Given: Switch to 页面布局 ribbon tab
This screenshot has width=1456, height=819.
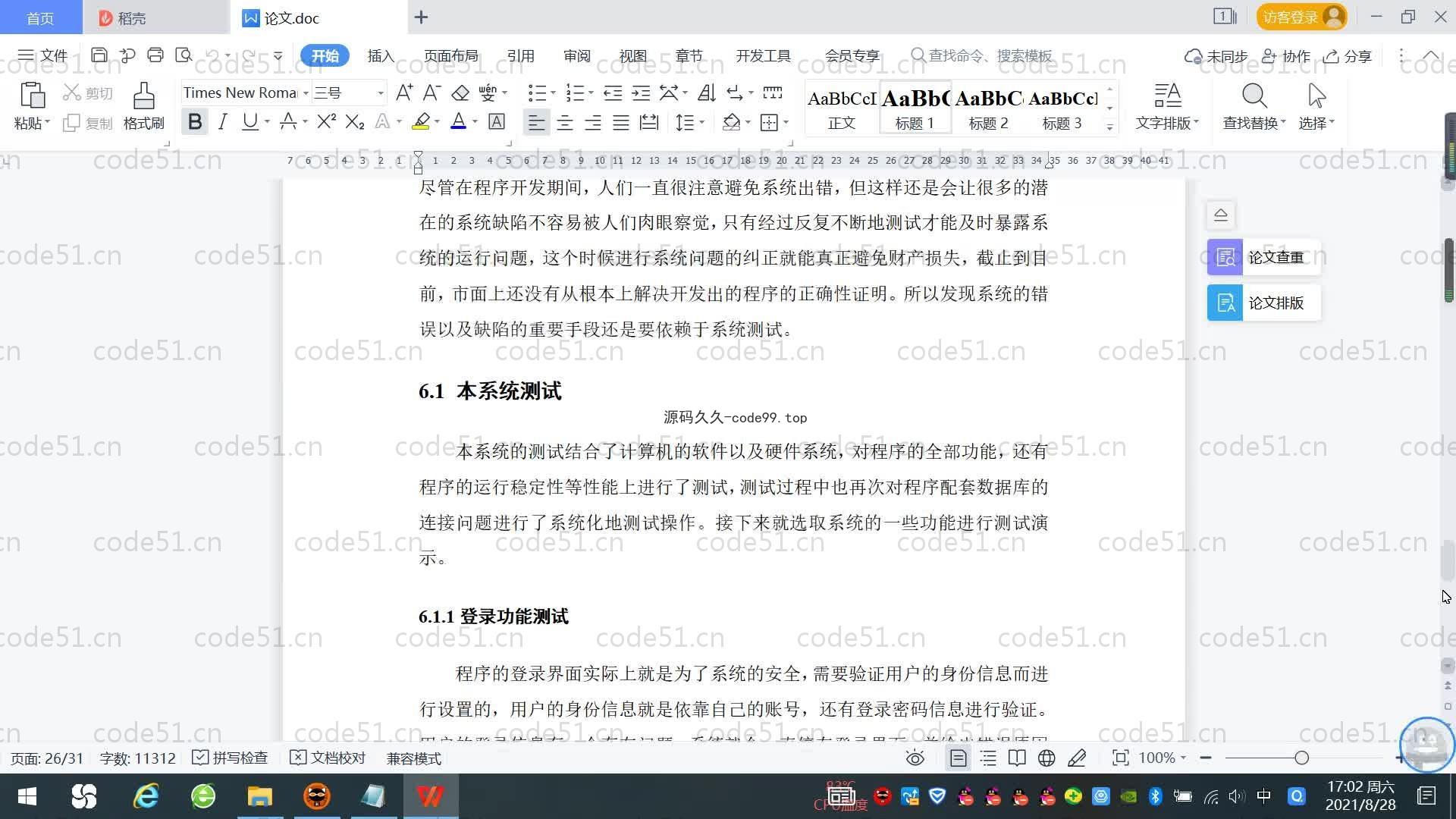Looking at the screenshot, I should [x=451, y=55].
